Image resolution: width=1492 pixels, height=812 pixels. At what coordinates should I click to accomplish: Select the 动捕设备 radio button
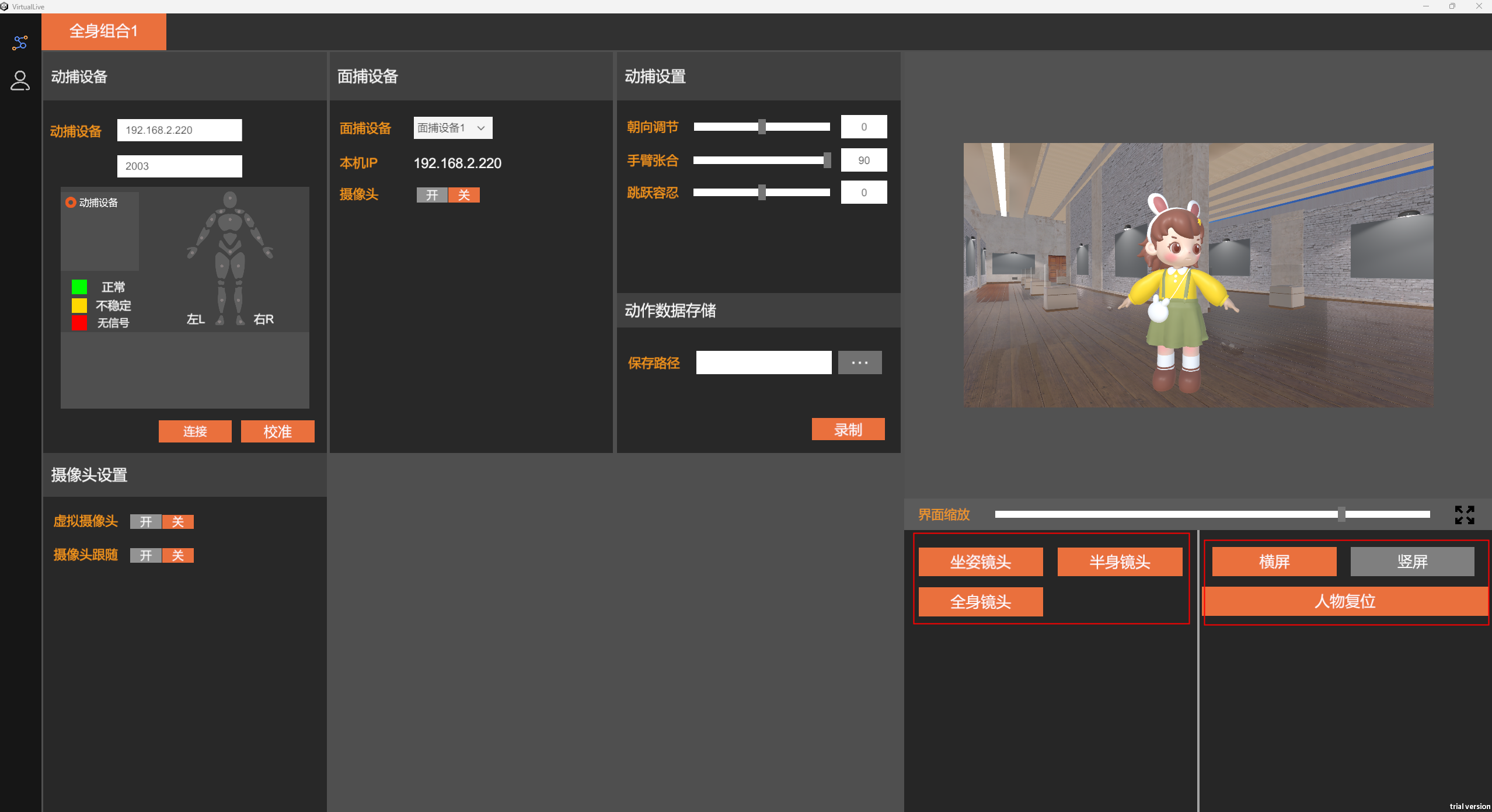[x=71, y=203]
